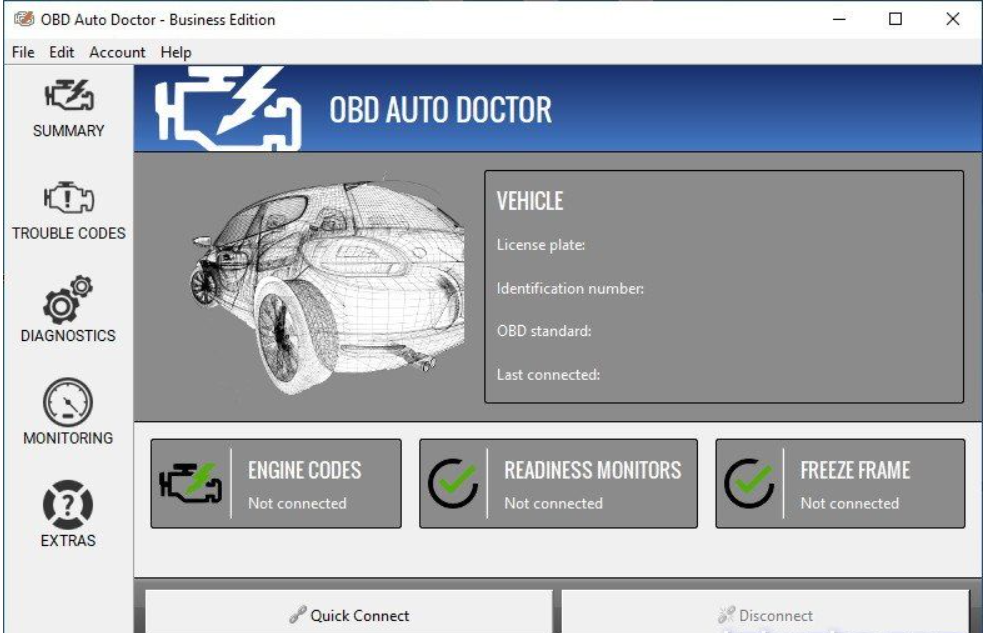Maximize the OBD Auto Doctor window
This screenshot has width=985, height=633.
[895, 19]
